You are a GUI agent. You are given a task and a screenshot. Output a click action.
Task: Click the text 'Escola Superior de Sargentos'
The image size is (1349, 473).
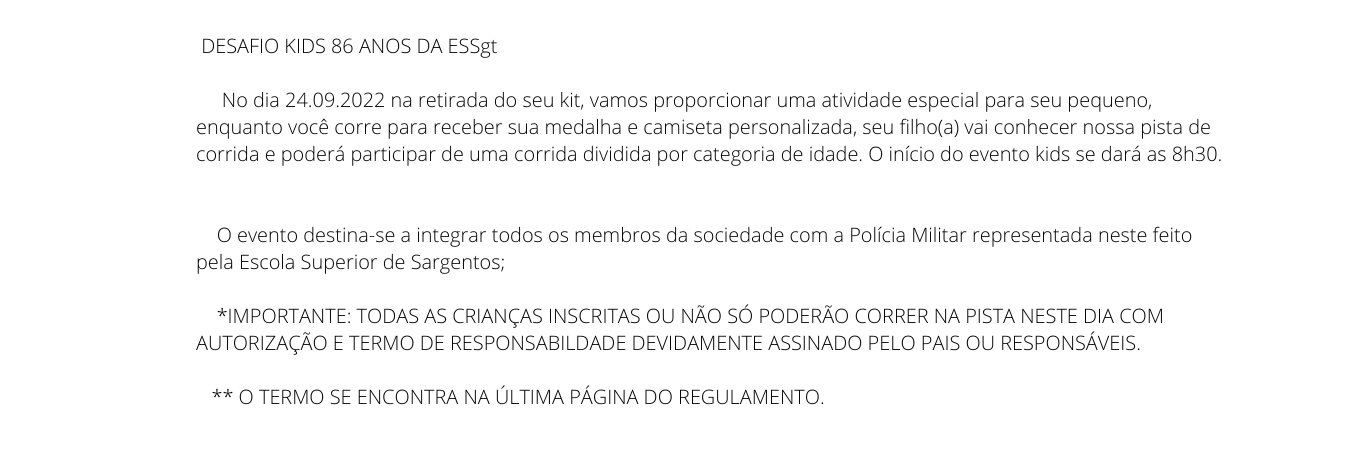click(369, 263)
